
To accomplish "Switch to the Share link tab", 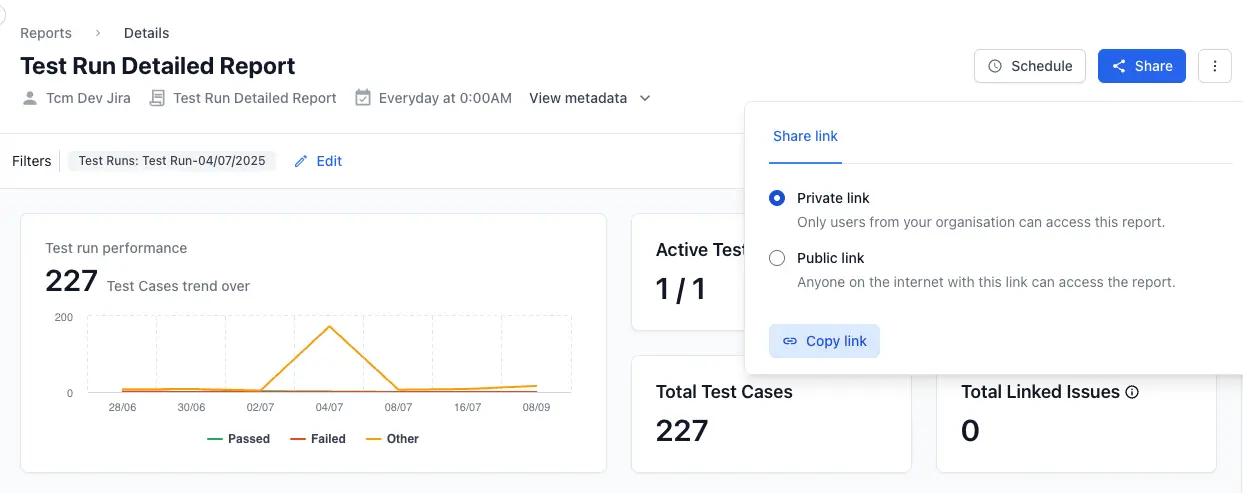I will click(805, 136).
